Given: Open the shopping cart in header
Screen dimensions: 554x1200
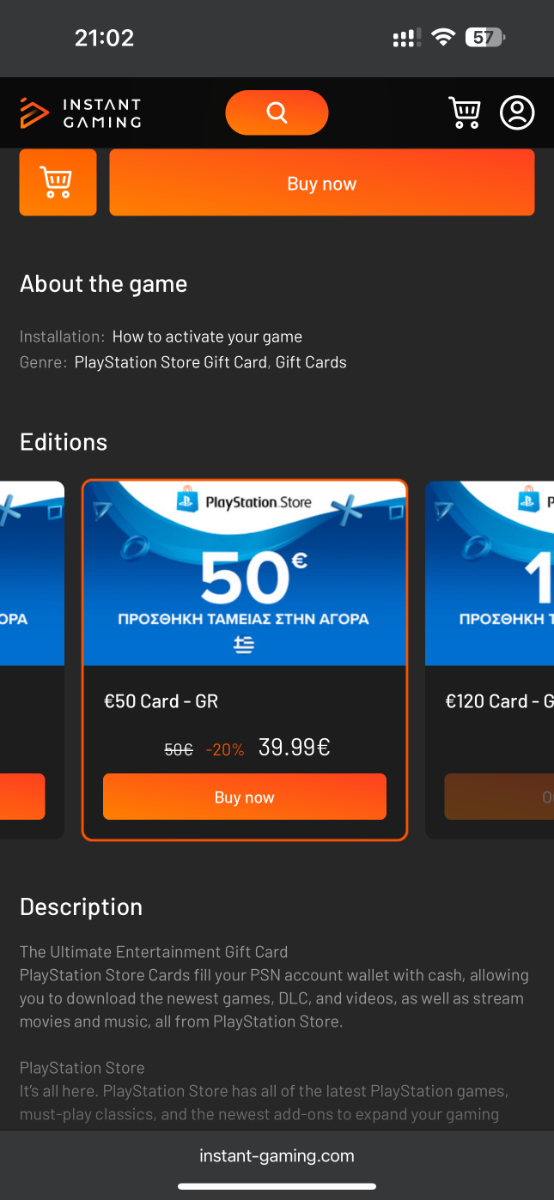Looking at the screenshot, I should point(464,113).
